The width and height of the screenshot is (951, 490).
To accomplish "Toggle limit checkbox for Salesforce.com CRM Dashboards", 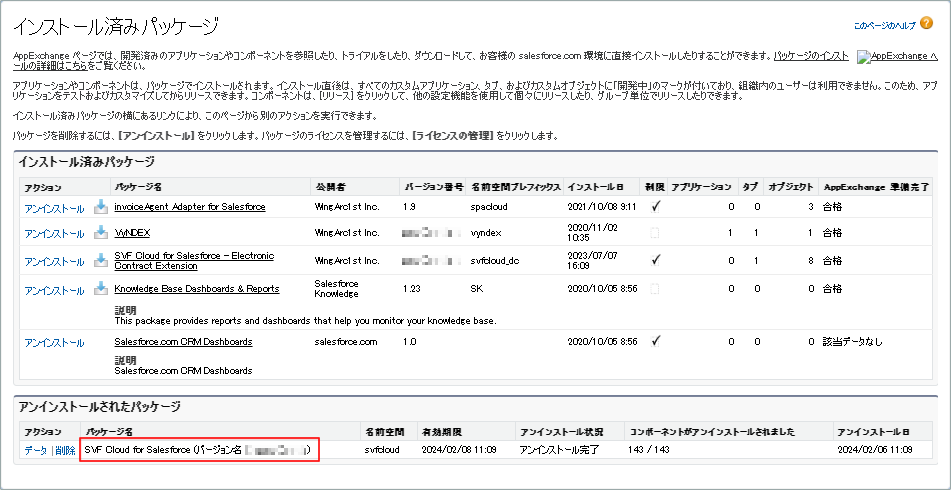I will point(655,341).
